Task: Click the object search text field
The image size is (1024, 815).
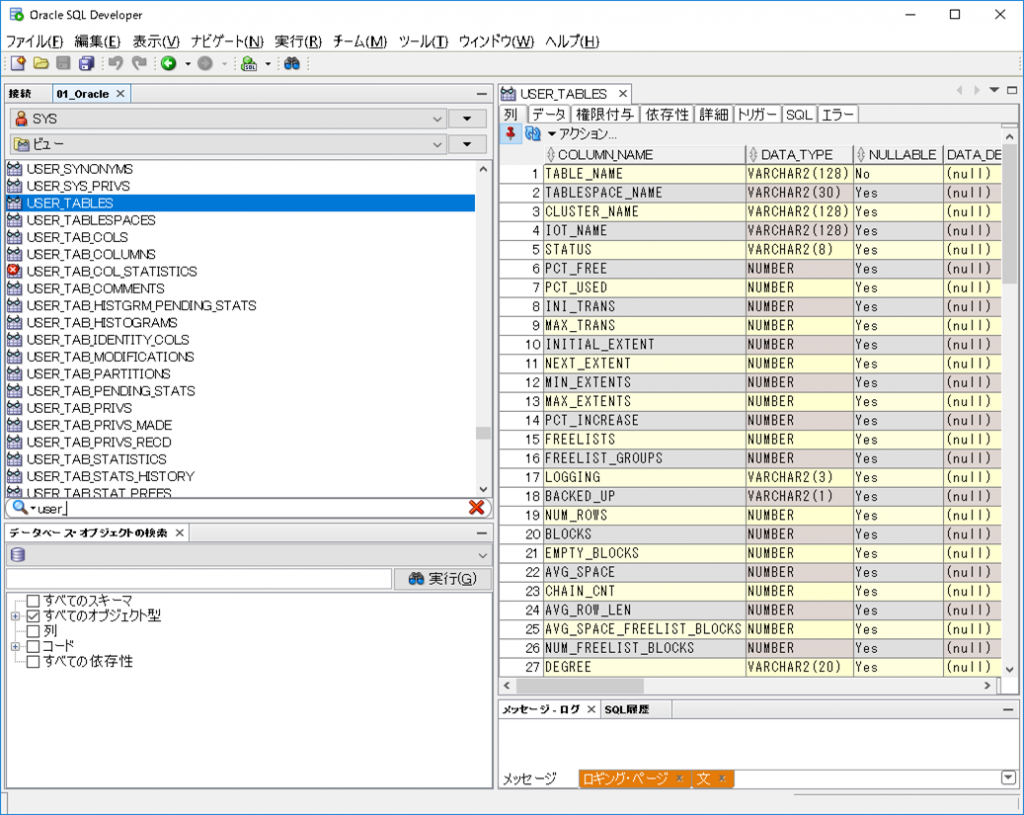Action: pos(199,579)
